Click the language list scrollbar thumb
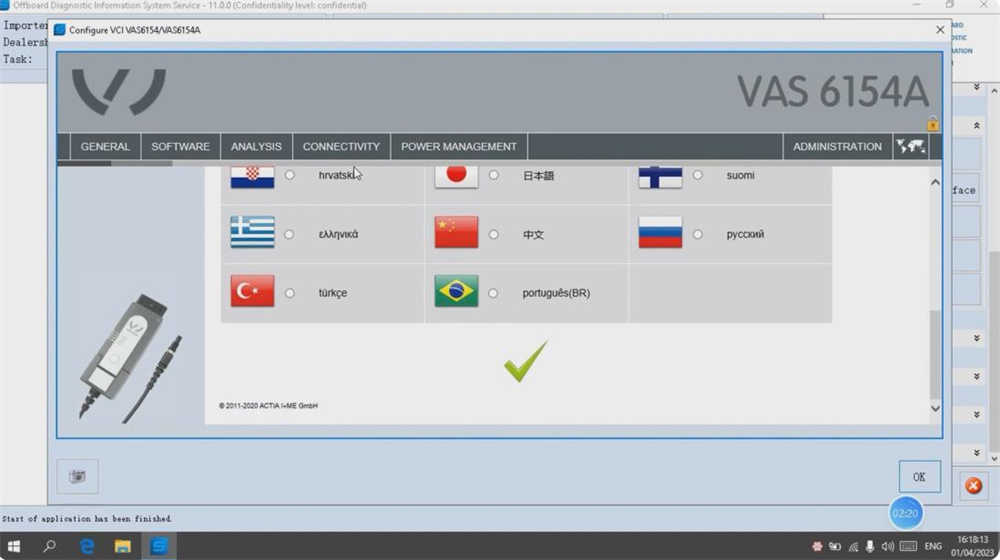The image size is (1000, 560). click(935, 354)
